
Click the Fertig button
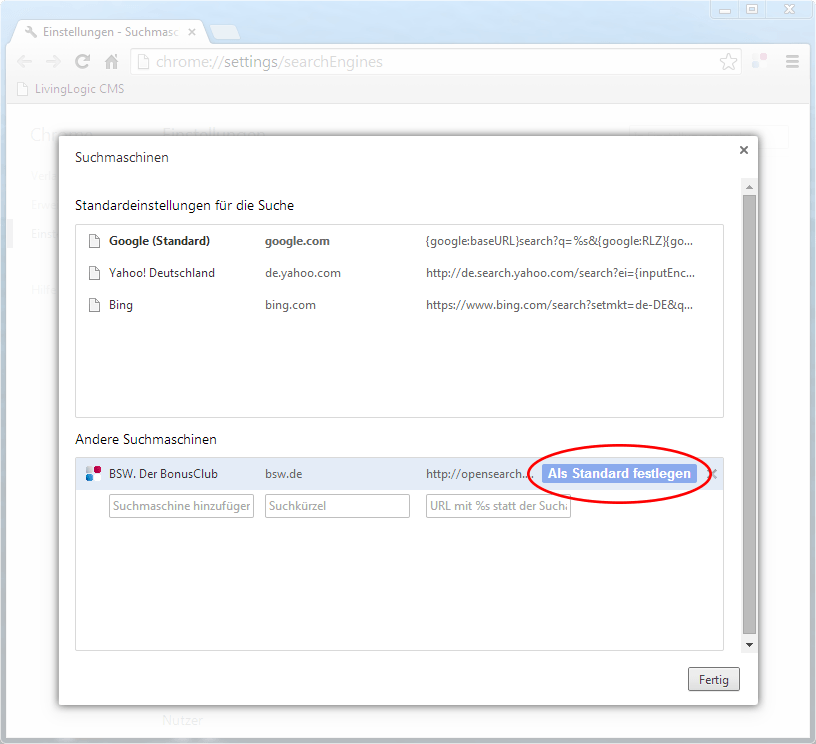(713, 679)
